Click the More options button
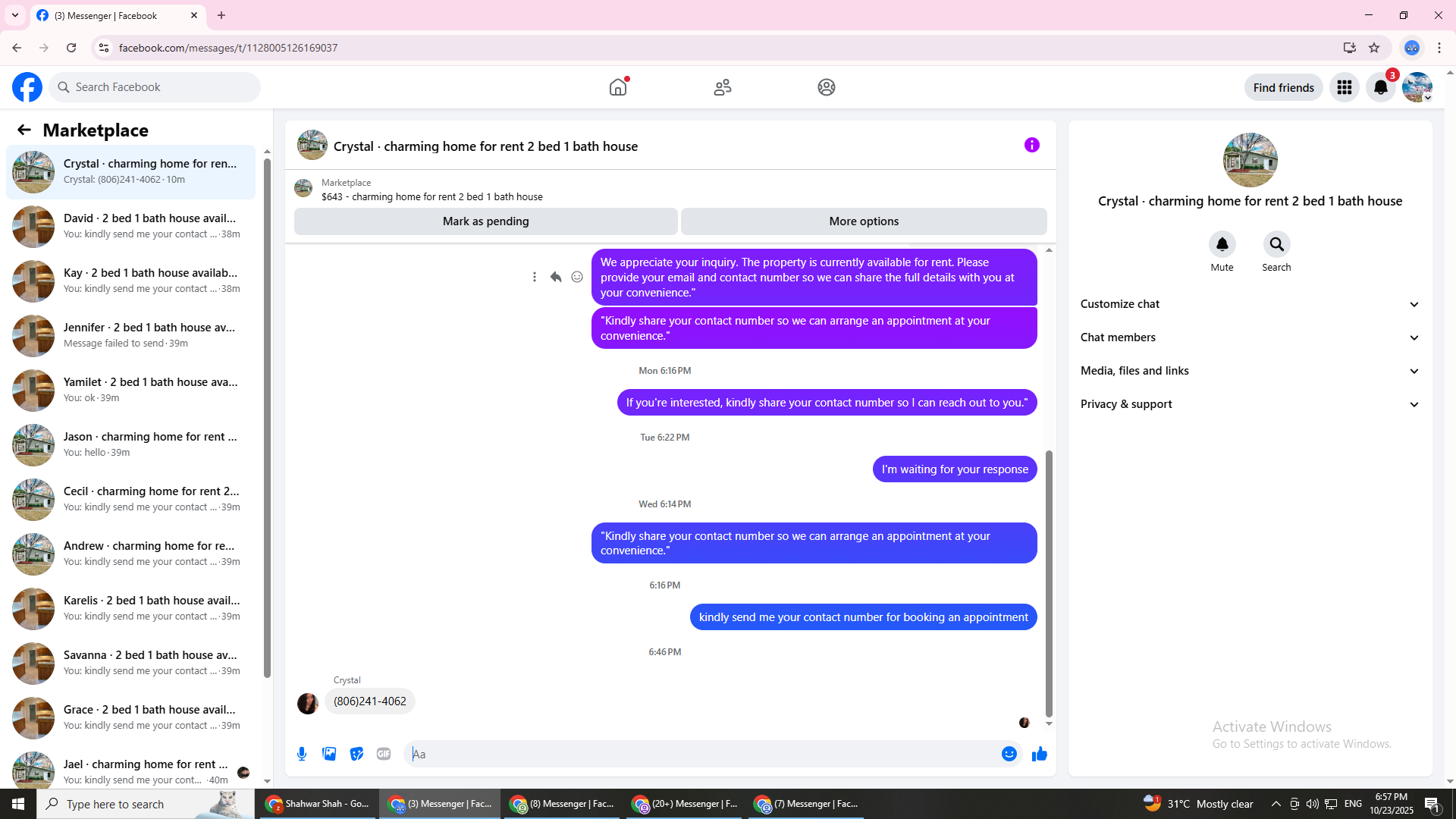The width and height of the screenshot is (1456, 819). click(864, 221)
